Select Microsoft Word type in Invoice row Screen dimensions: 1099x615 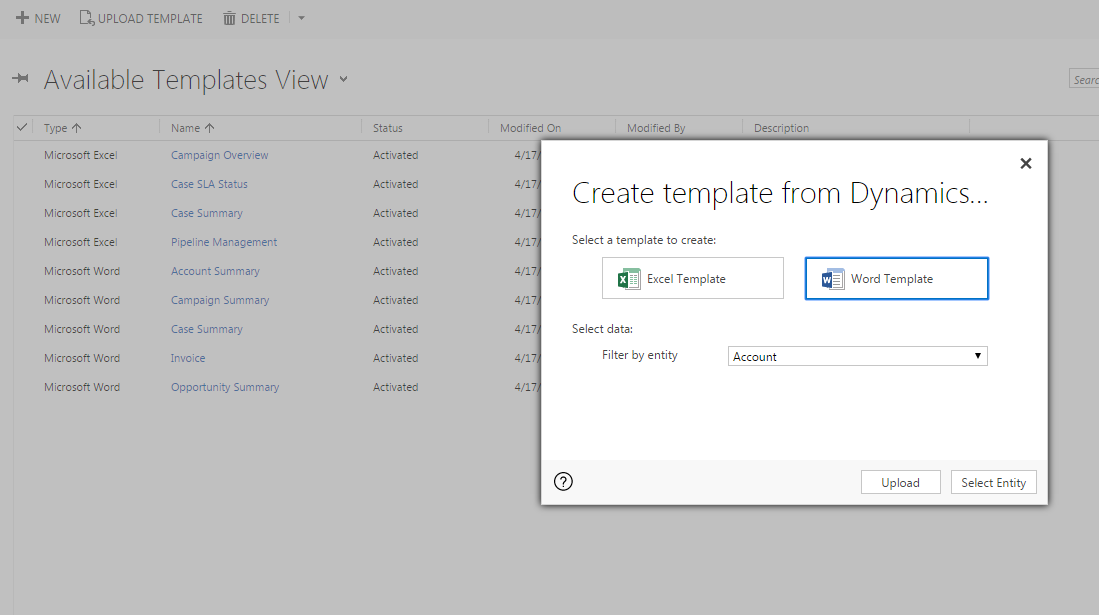point(82,358)
